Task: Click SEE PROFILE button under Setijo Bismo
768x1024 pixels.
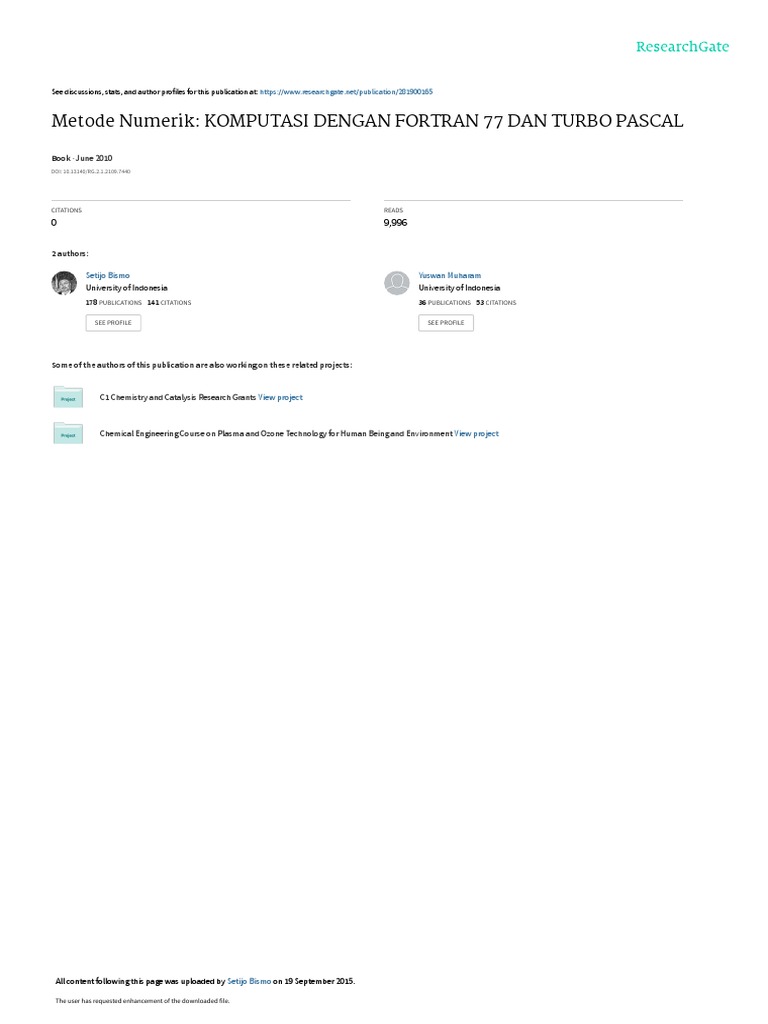Action: (x=113, y=323)
